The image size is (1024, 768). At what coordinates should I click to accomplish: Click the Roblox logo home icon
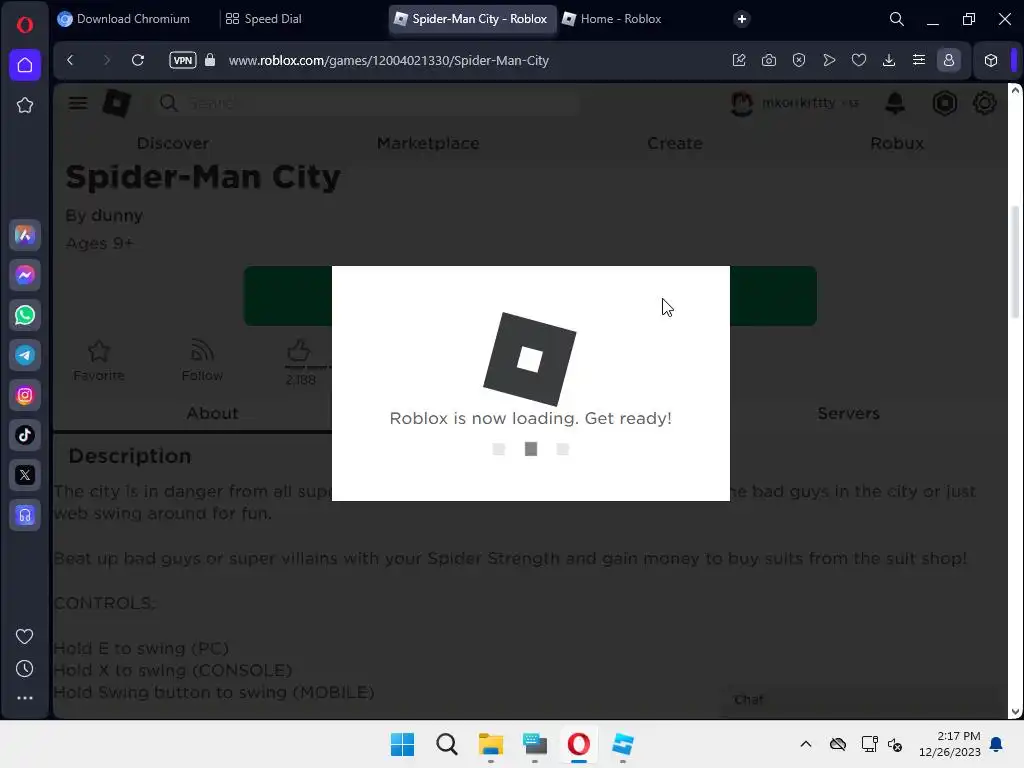[x=117, y=103]
